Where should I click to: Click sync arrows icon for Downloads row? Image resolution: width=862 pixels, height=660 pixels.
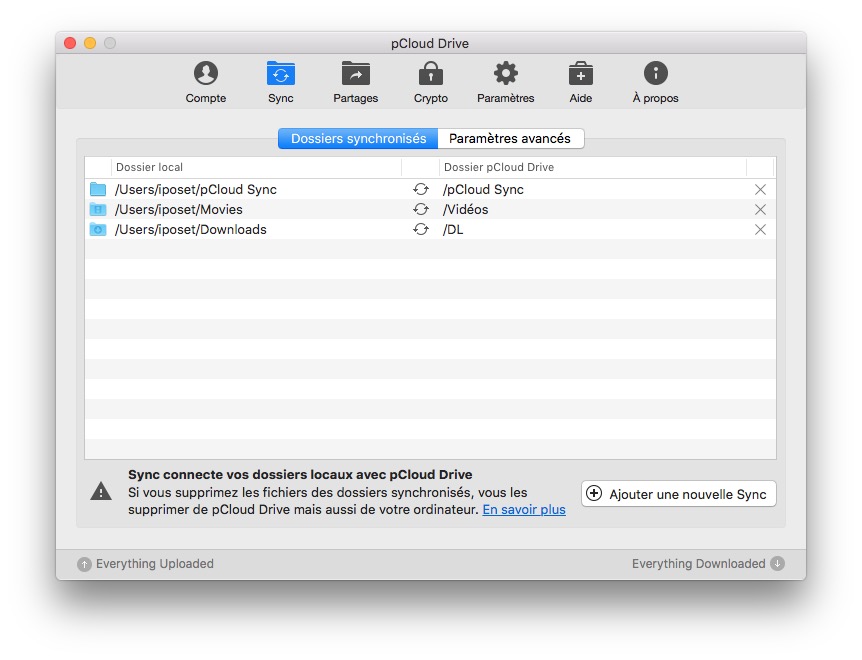(x=421, y=229)
